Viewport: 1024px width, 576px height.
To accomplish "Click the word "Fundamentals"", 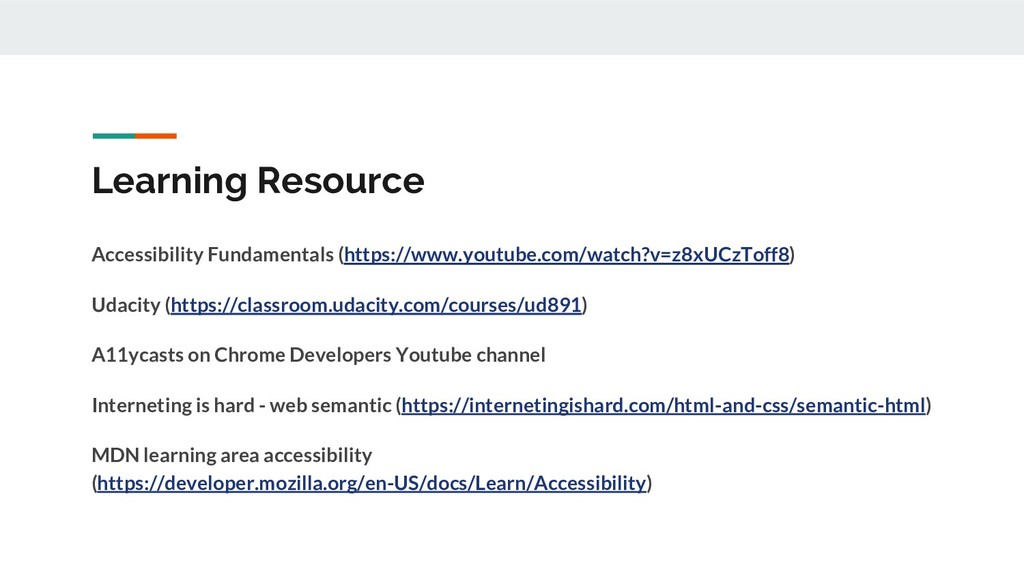I will 270,255.
